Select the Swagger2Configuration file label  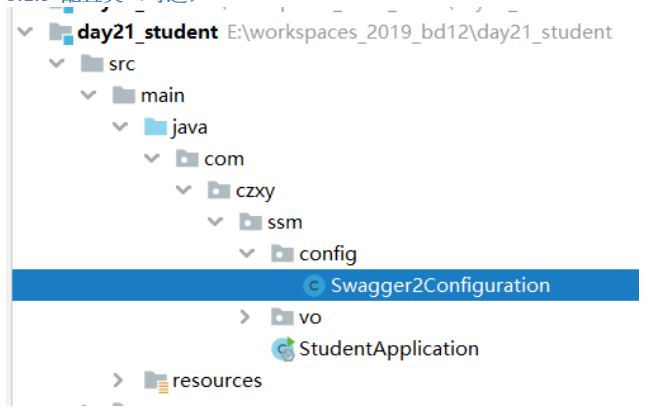[x=440, y=285]
